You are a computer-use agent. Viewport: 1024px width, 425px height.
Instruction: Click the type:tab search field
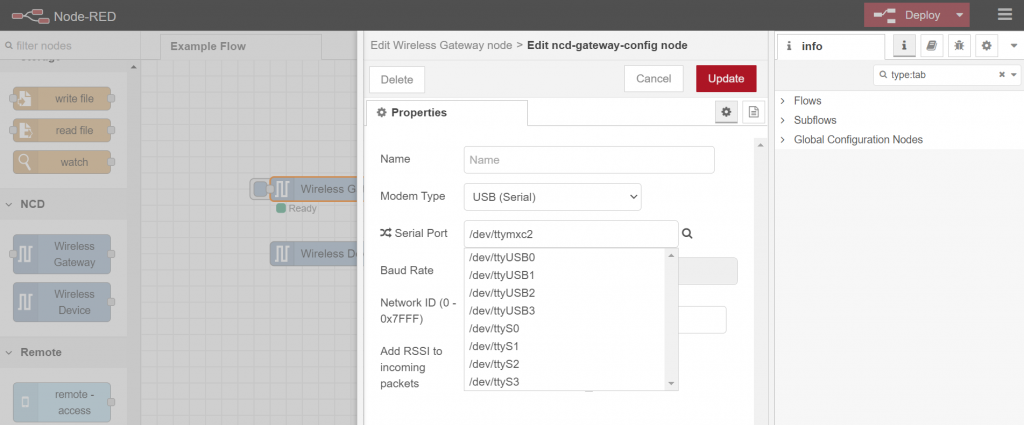tap(940, 75)
